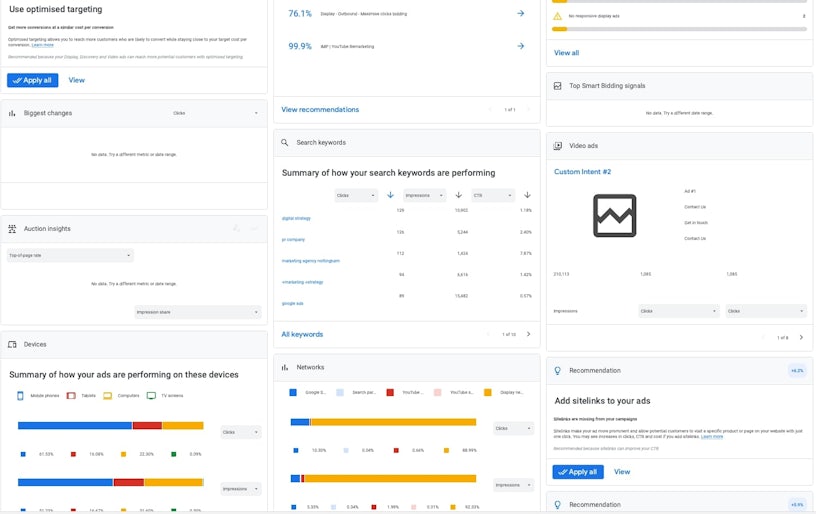Expand the Top-of-page rate dropdown
The width and height of the screenshot is (816, 514).
click(70, 255)
